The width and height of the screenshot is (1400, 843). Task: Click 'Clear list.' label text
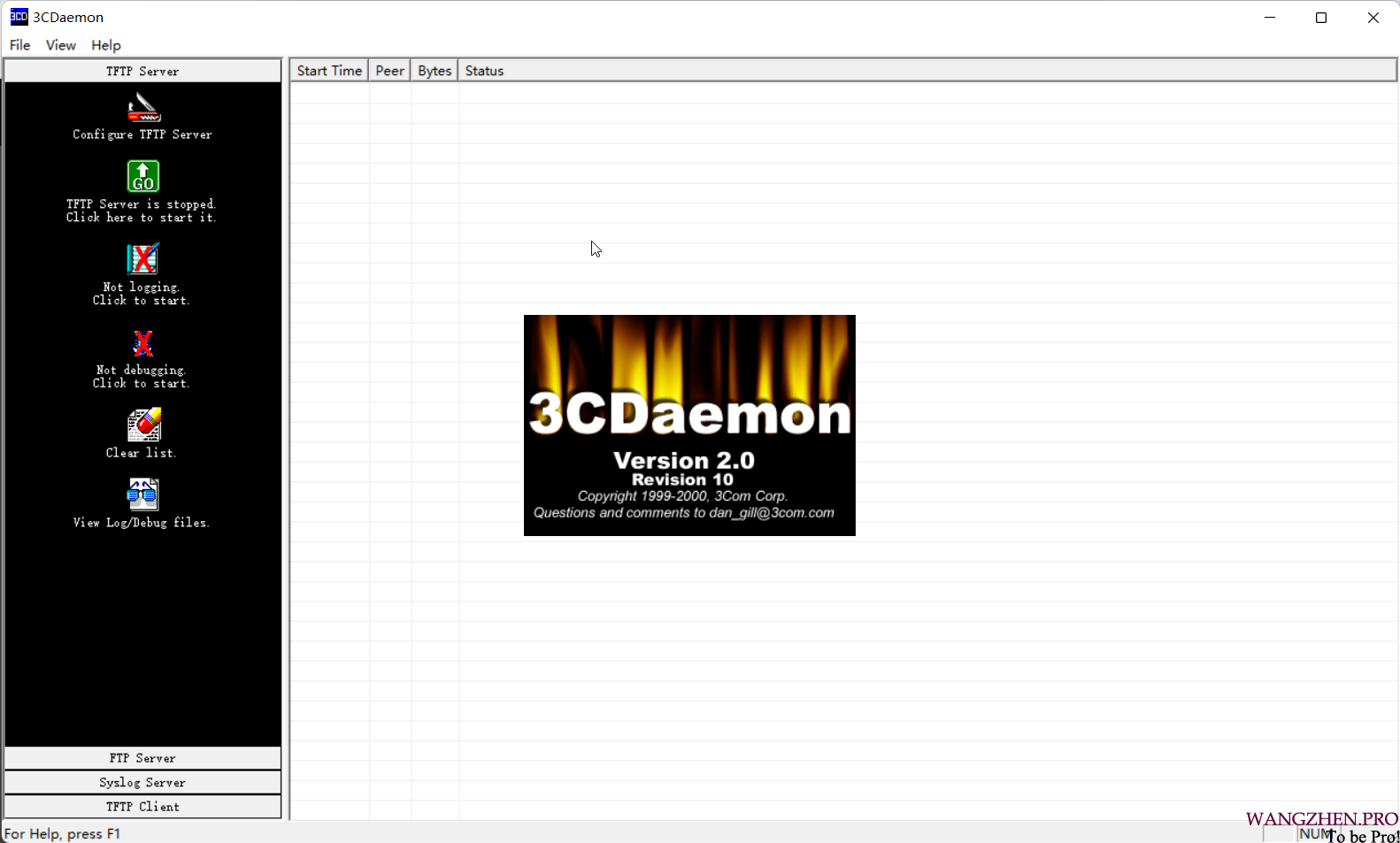tap(142, 453)
